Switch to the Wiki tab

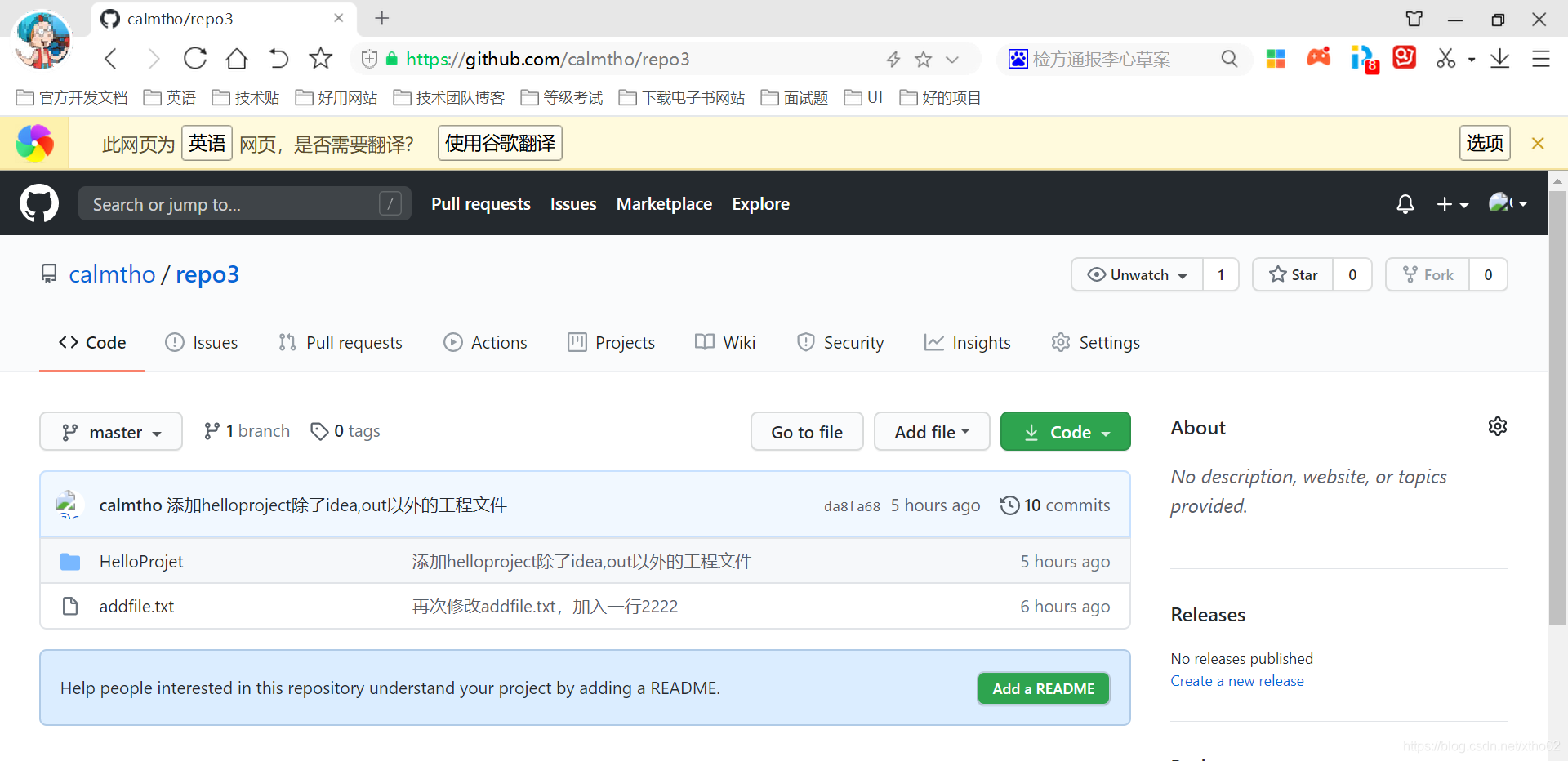click(x=725, y=343)
